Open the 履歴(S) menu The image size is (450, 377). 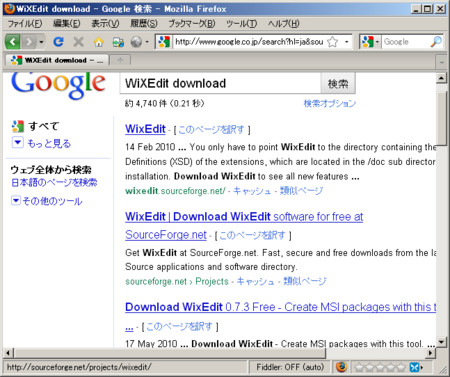pyautogui.click(x=144, y=24)
